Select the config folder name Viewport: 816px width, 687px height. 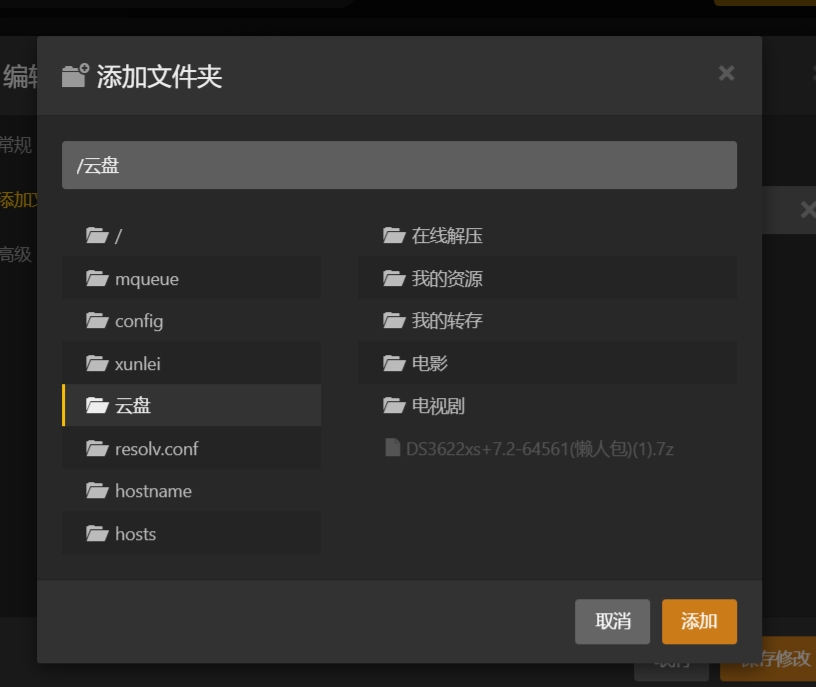(x=139, y=322)
